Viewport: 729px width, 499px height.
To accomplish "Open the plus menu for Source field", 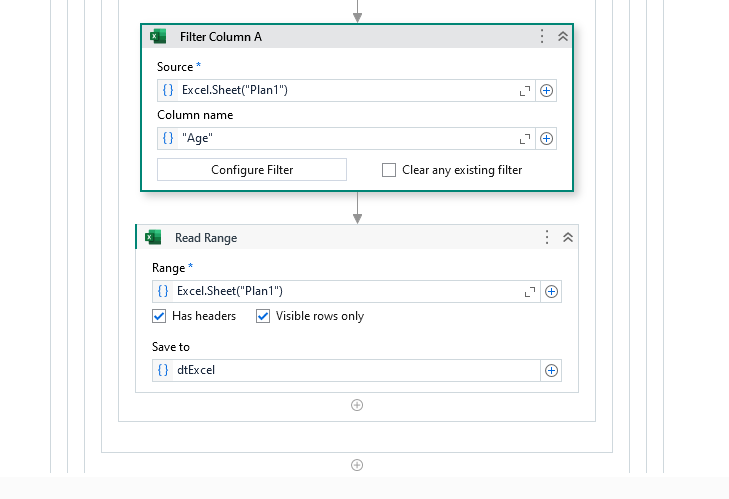I will click(x=546, y=90).
